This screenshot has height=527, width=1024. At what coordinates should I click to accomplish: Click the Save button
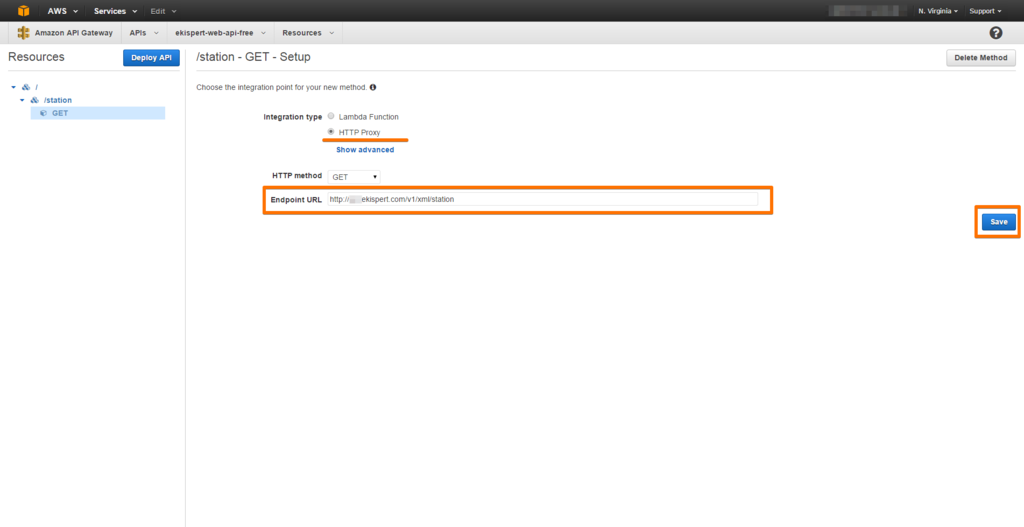[999, 222]
